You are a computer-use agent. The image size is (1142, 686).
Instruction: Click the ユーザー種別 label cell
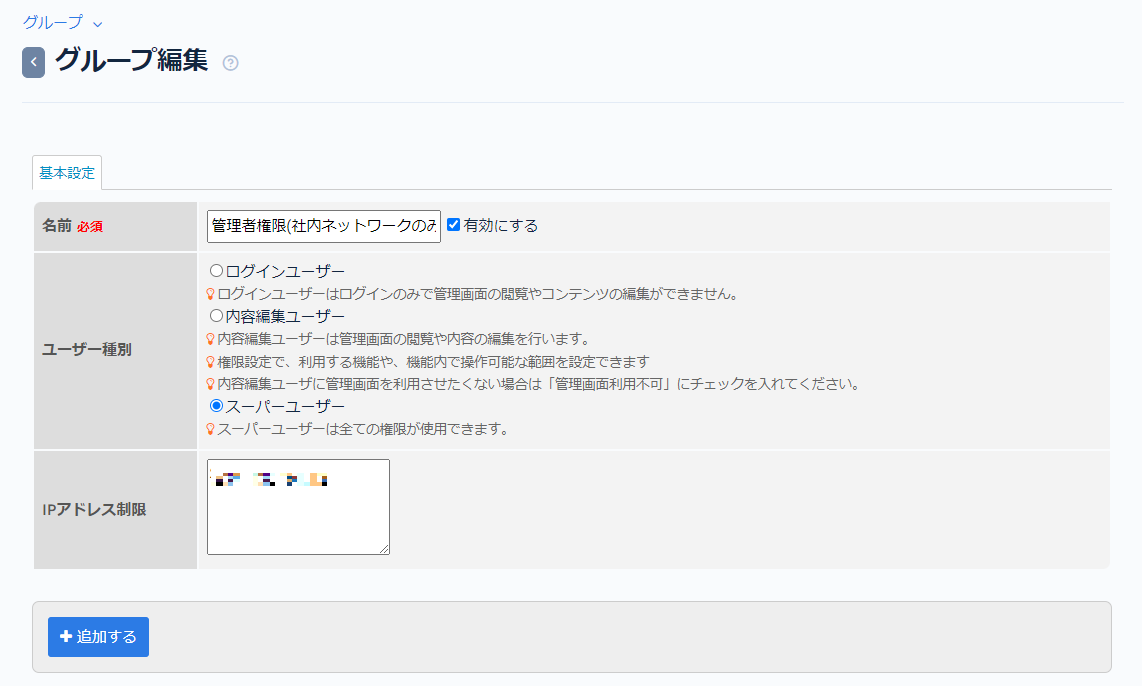pyautogui.click(x=116, y=350)
